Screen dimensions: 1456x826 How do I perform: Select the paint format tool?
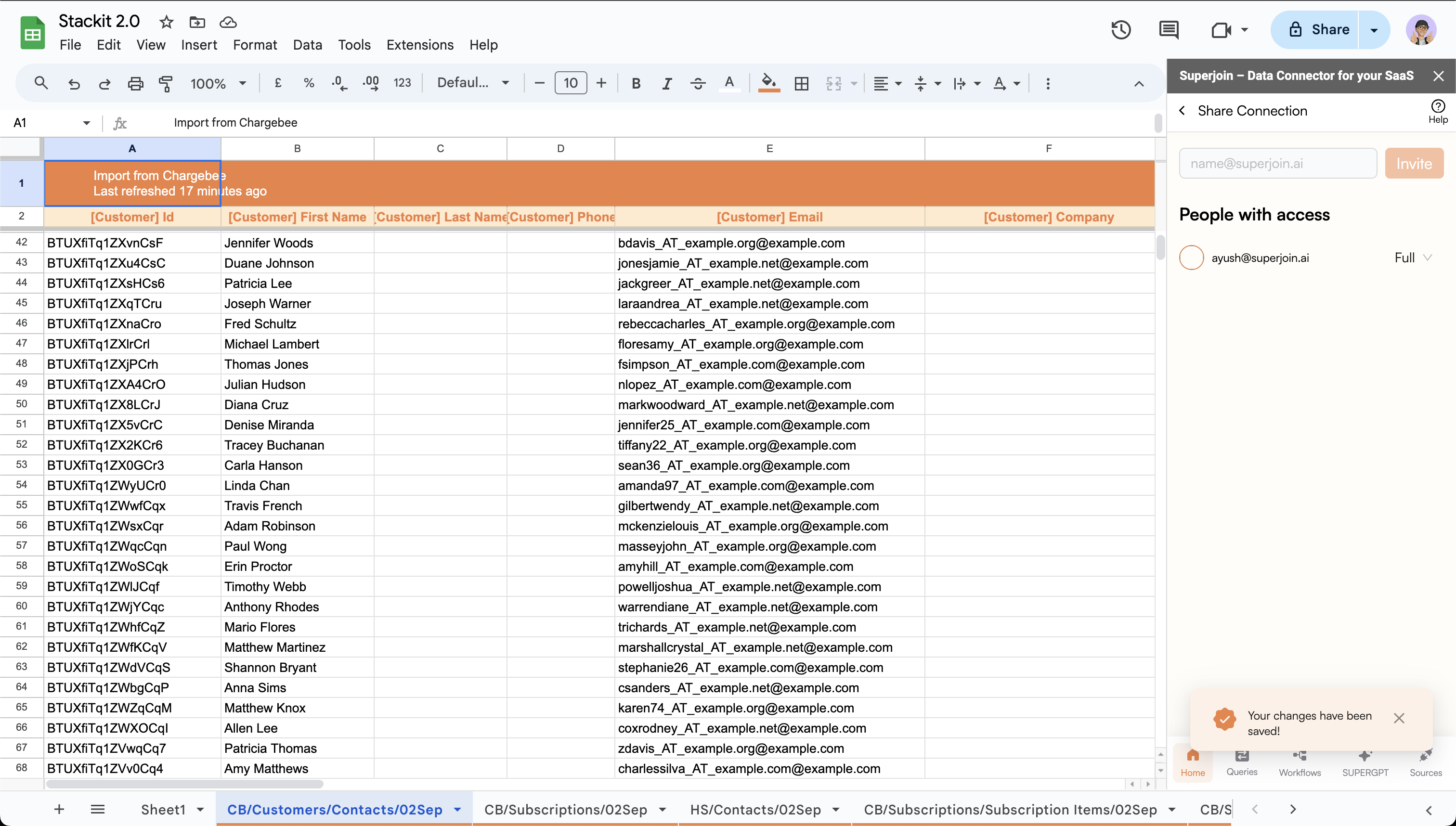[166, 83]
